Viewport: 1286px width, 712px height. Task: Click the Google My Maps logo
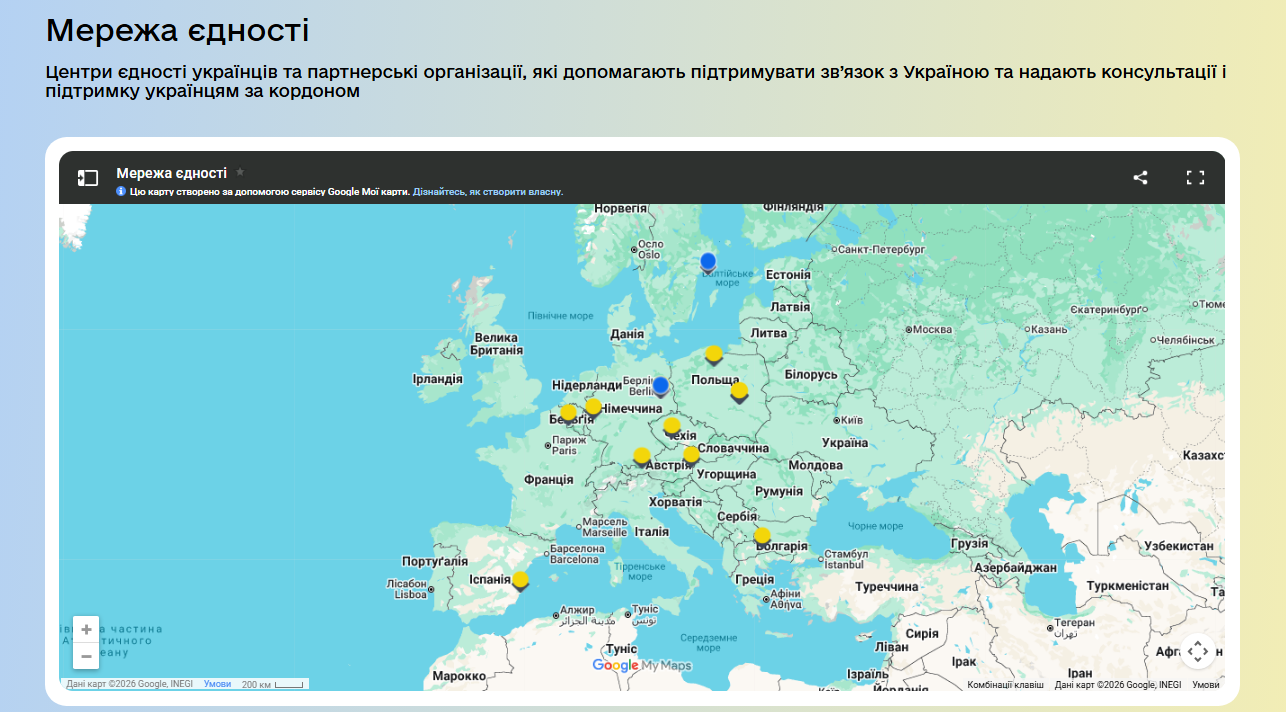(x=641, y=665)
